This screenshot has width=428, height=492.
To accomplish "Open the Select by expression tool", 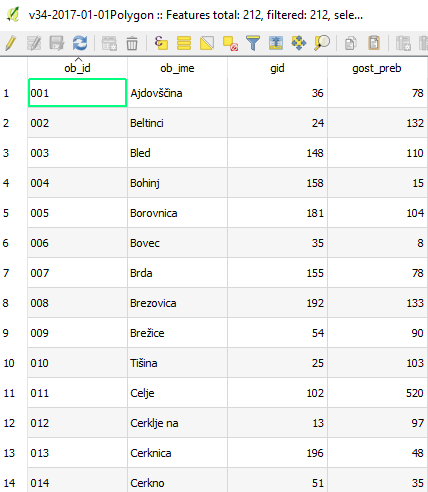I will pyautogui.click(x=161, y=43).
